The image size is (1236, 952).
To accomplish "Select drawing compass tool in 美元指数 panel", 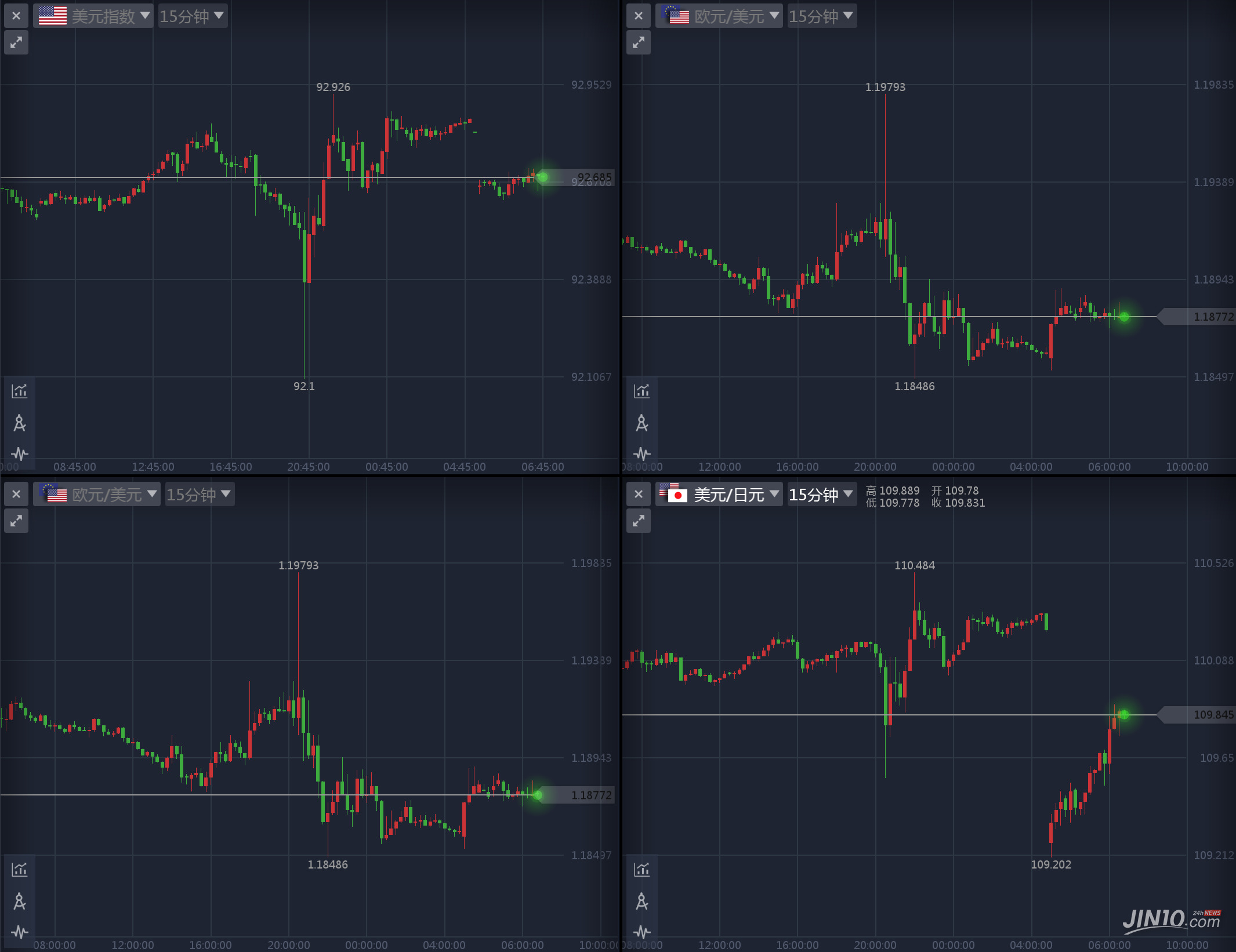I will (x=20, y=423).
